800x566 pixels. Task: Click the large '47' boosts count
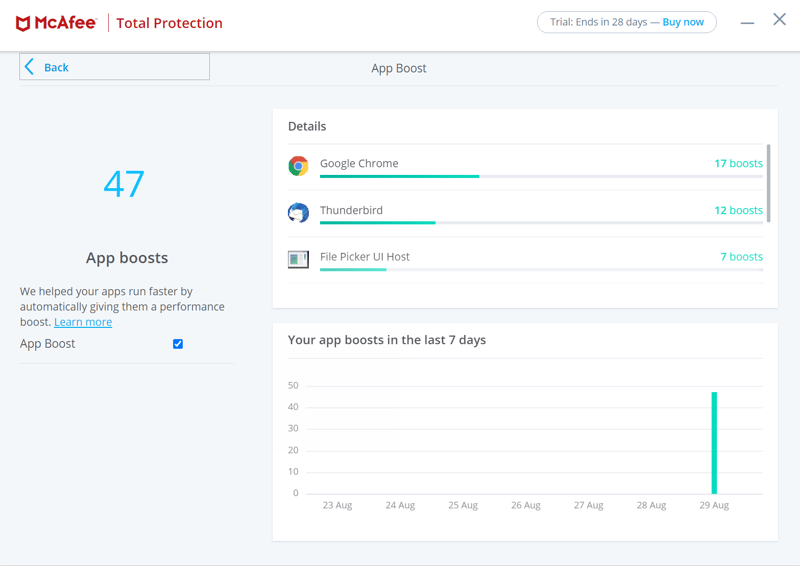[x=124, y=184]
